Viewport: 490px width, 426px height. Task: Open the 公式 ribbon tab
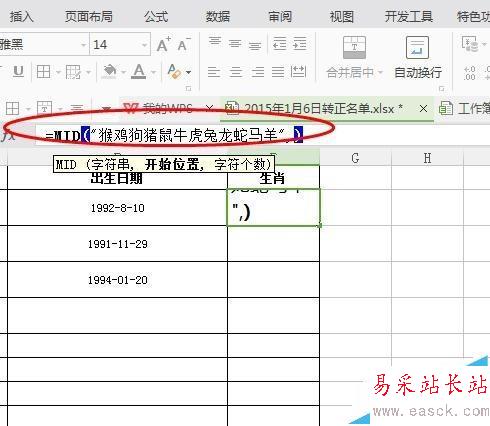pyautogui.click(x=156, y=16)
